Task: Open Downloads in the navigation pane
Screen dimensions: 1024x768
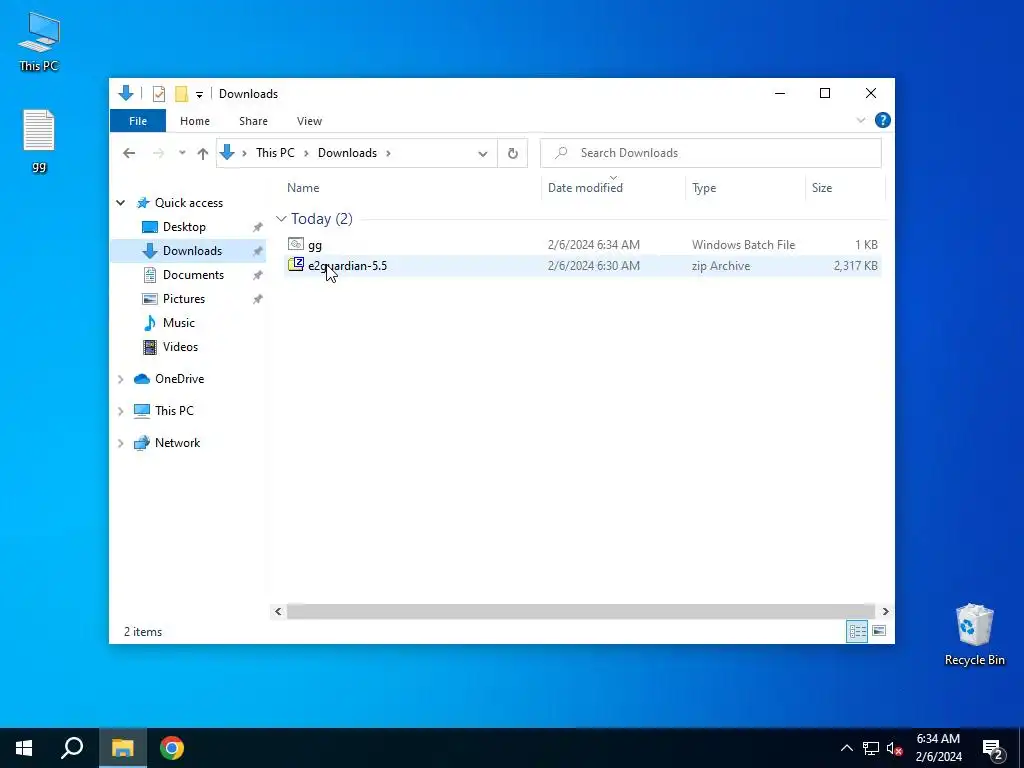Action: 192,251
